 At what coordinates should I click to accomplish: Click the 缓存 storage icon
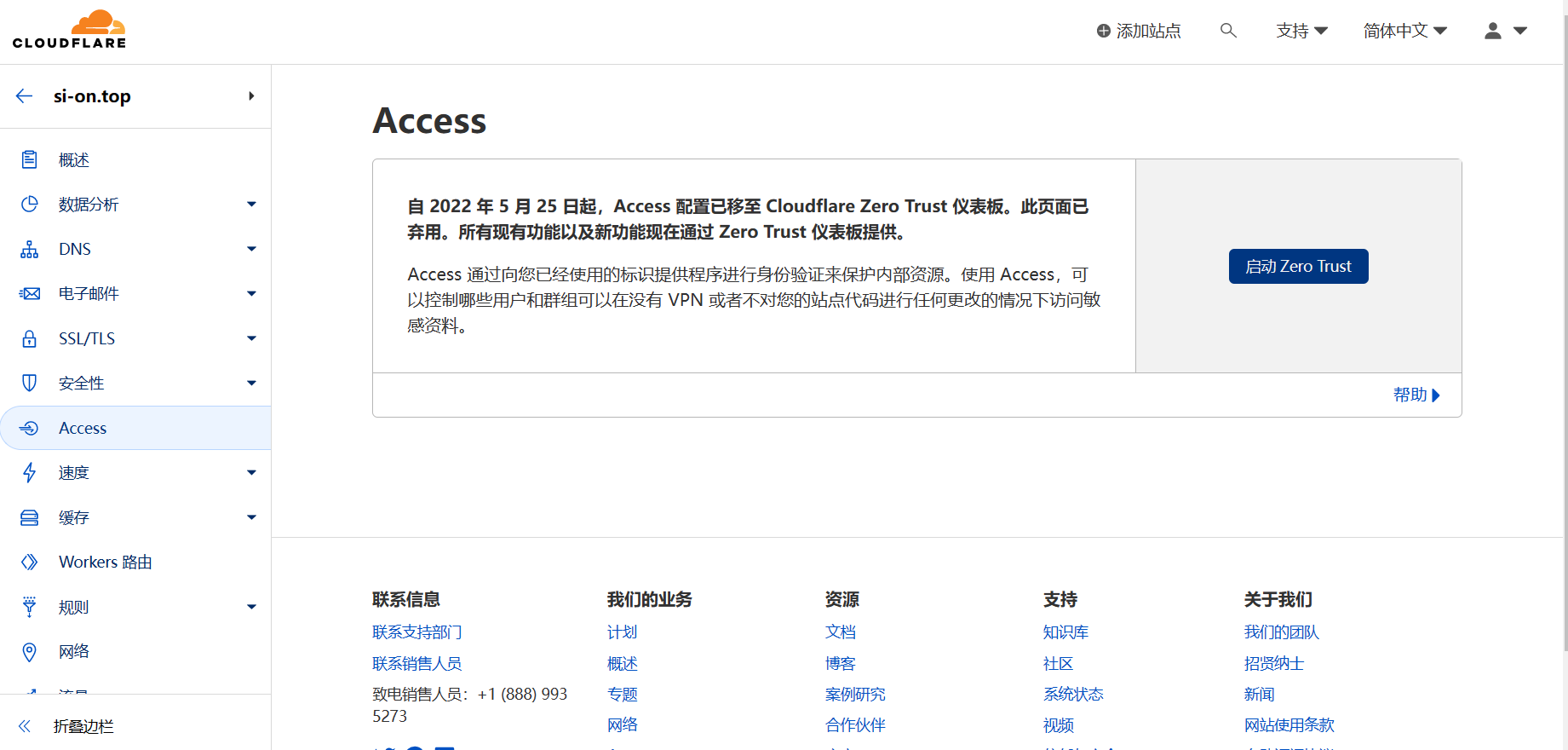click(29, 517)
